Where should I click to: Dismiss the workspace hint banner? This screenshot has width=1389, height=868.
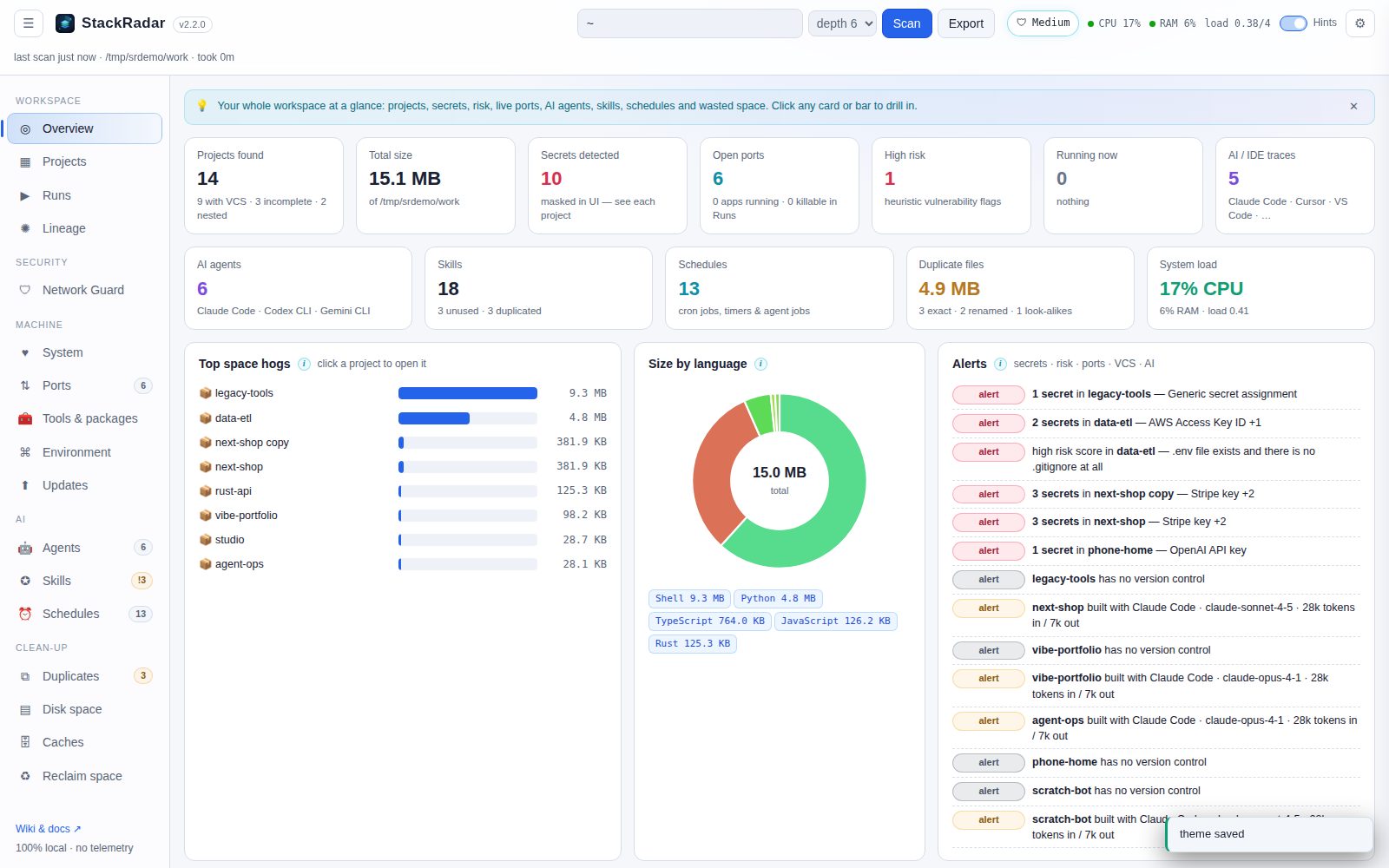[x=1353, y=106]
